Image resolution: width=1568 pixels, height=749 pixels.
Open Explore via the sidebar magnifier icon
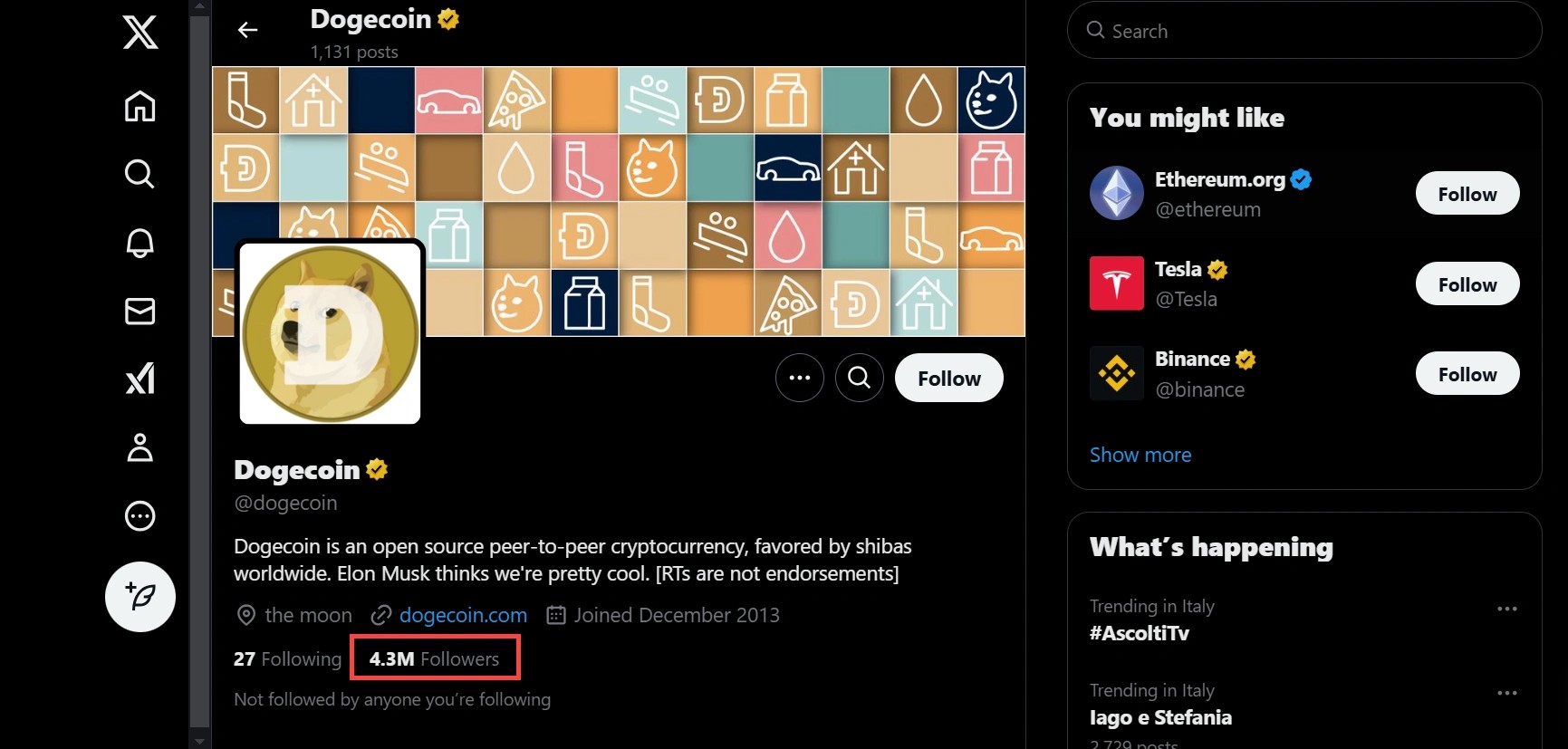139,173
